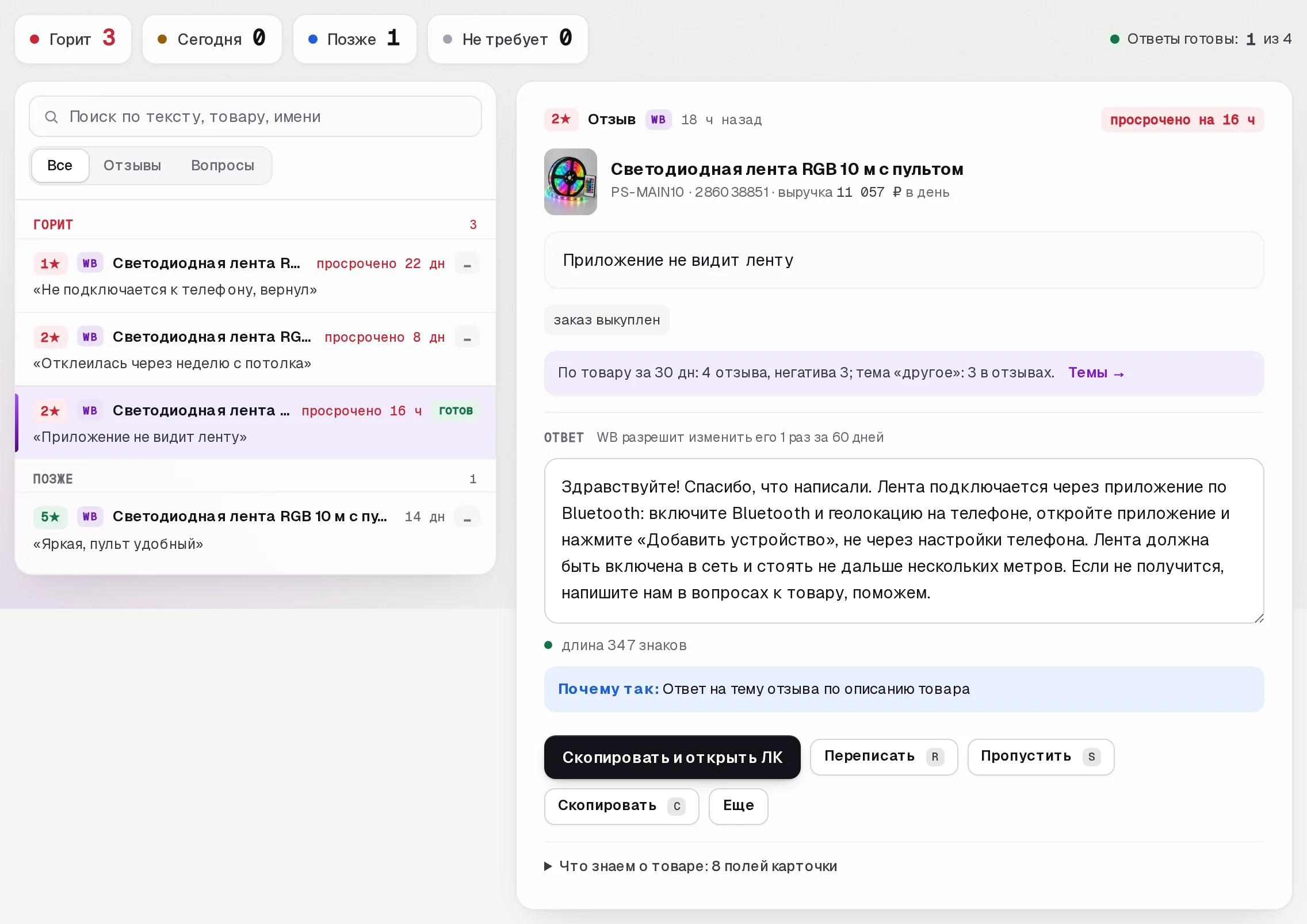Click the Пропустить button

click(1041, 757)
